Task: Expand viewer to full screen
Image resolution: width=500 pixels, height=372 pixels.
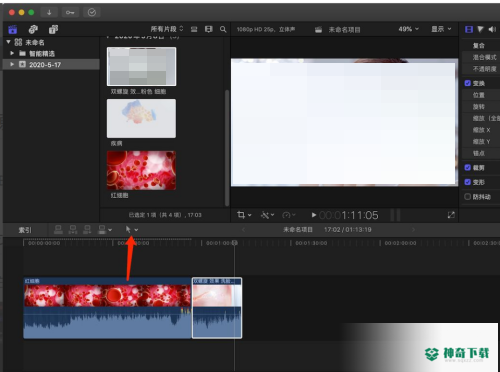Action: [x=451, y=215]
